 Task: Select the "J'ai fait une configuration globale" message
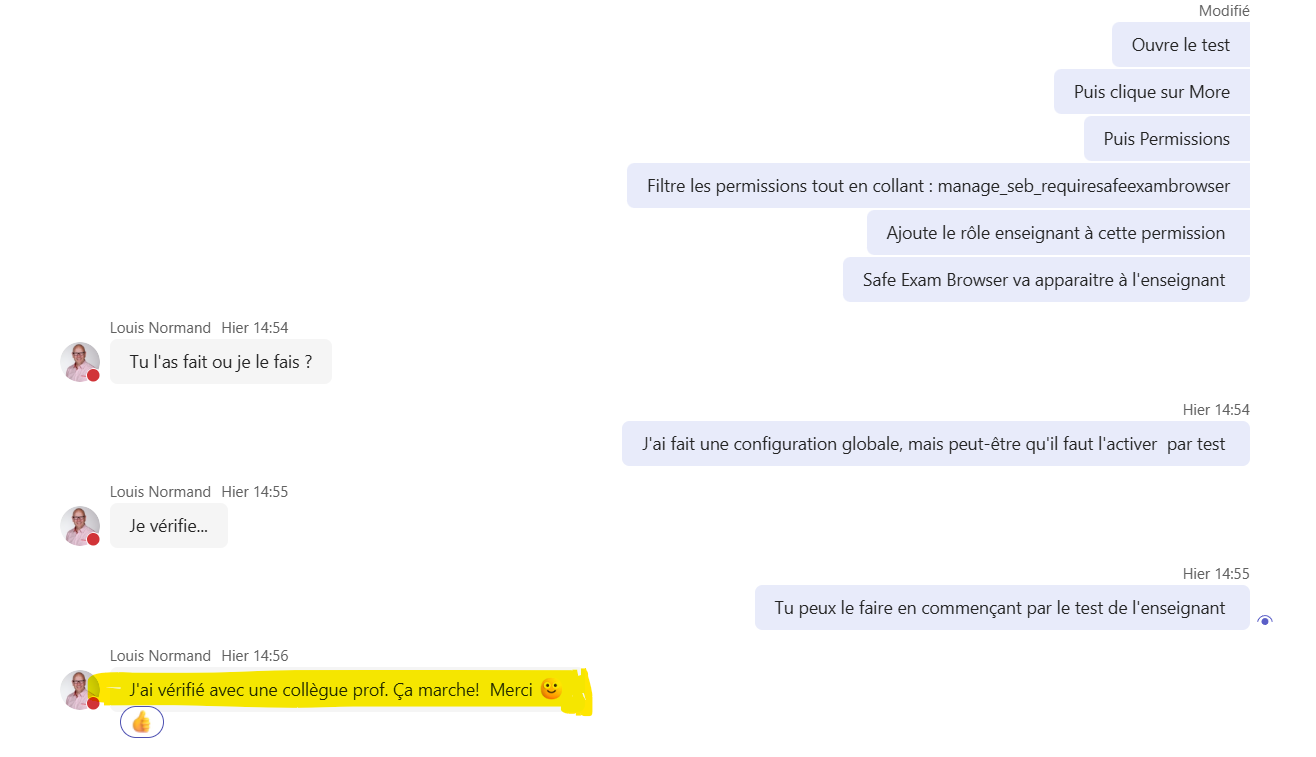[x=935, y=444]
